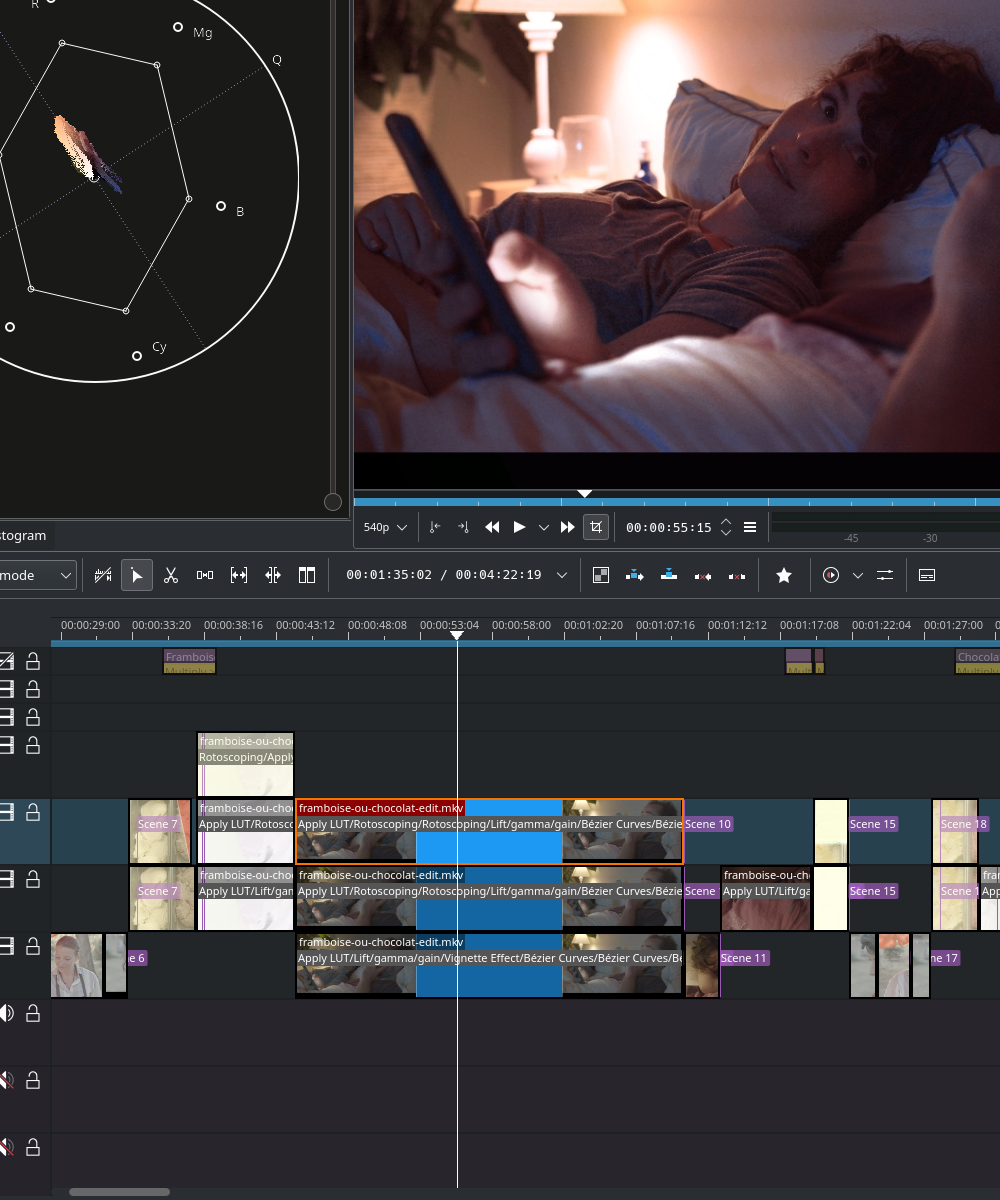Activate the Spacer tool in timeline toolbar
Image resolution: width=1000 pixels, height=1200 pixels.
[205, 575]
